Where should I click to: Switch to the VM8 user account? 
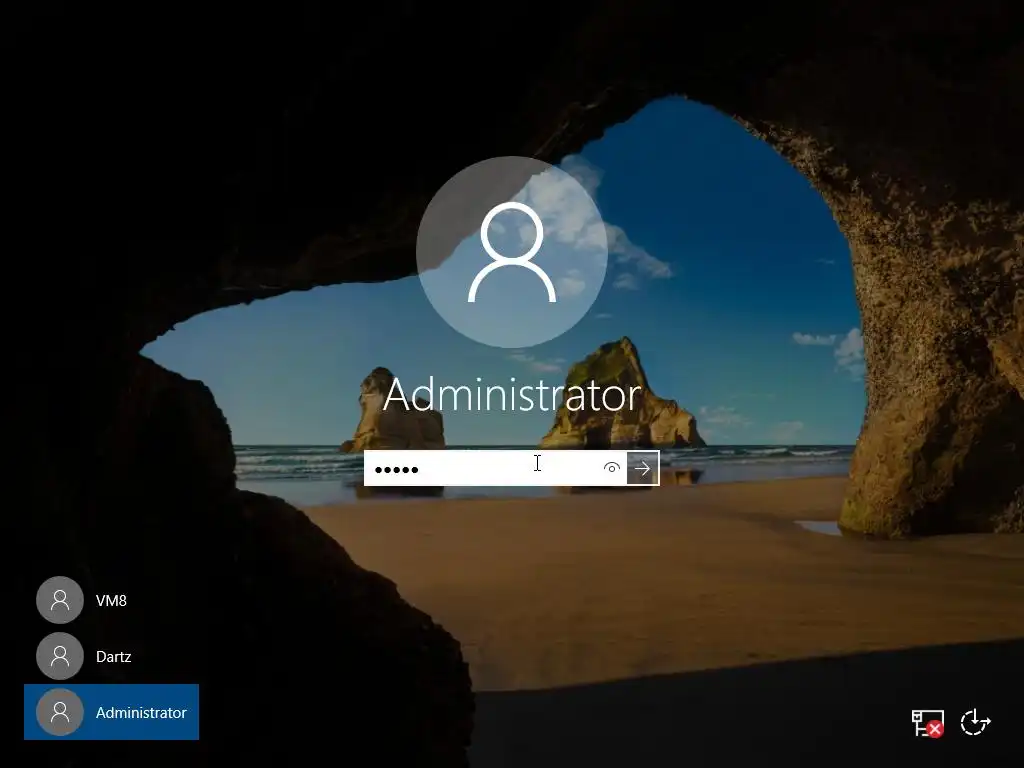[111, 600]
